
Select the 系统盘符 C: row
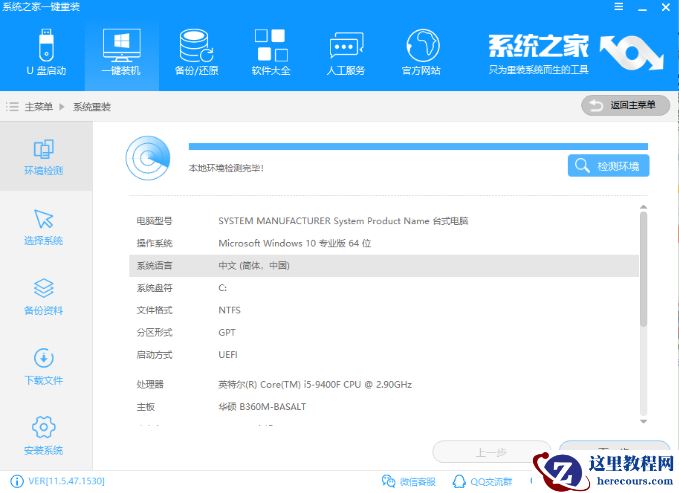point(384,288)
